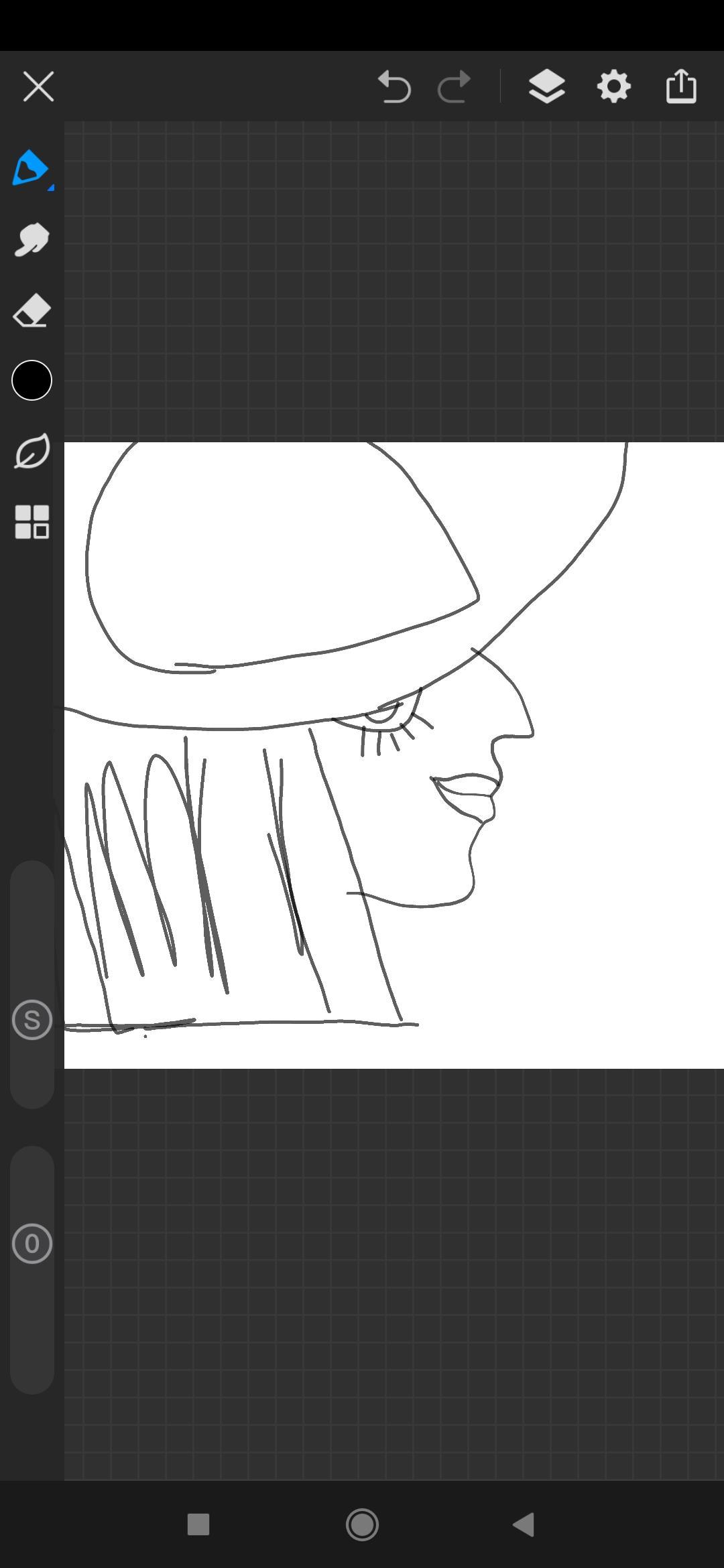
Task: Undo the last stroke
Action: 394,87
